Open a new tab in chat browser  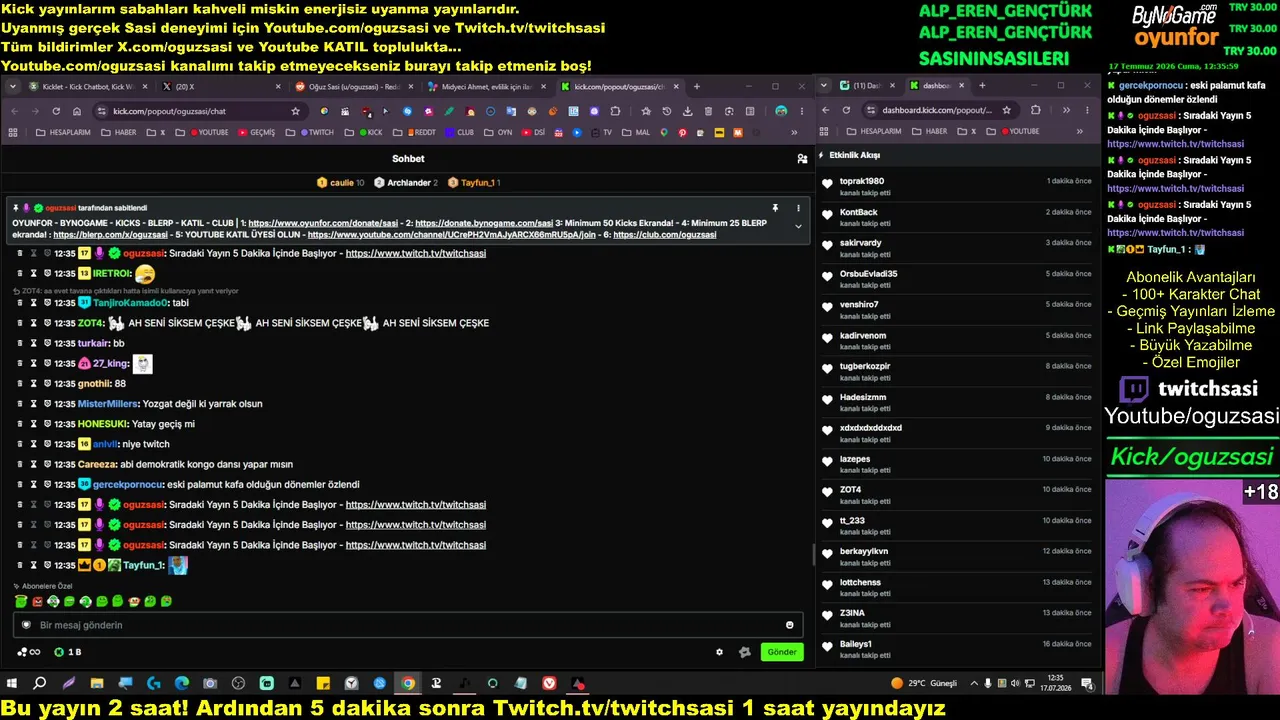(697, 87)
